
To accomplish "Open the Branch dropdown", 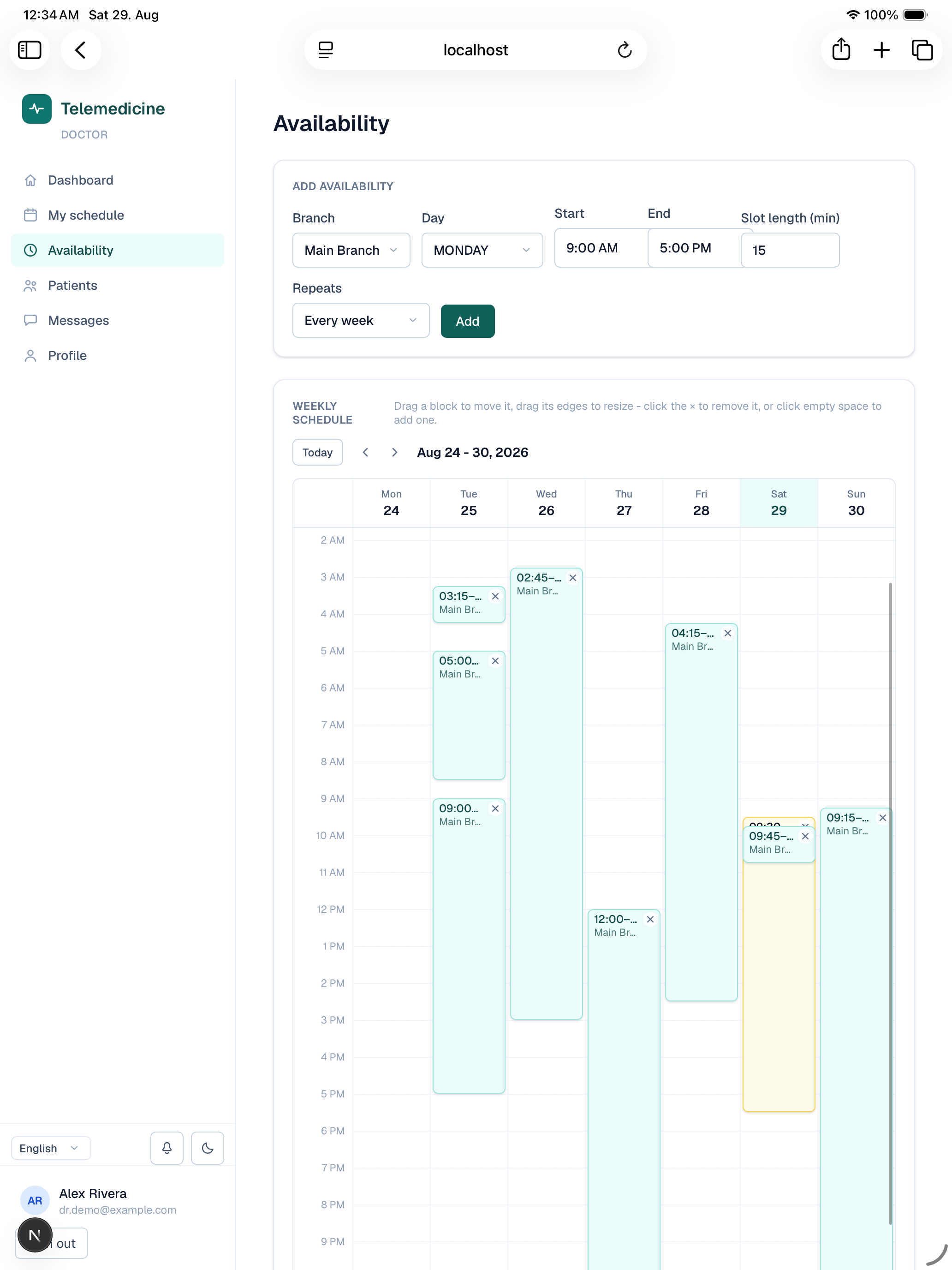I will tap(351, 250).
